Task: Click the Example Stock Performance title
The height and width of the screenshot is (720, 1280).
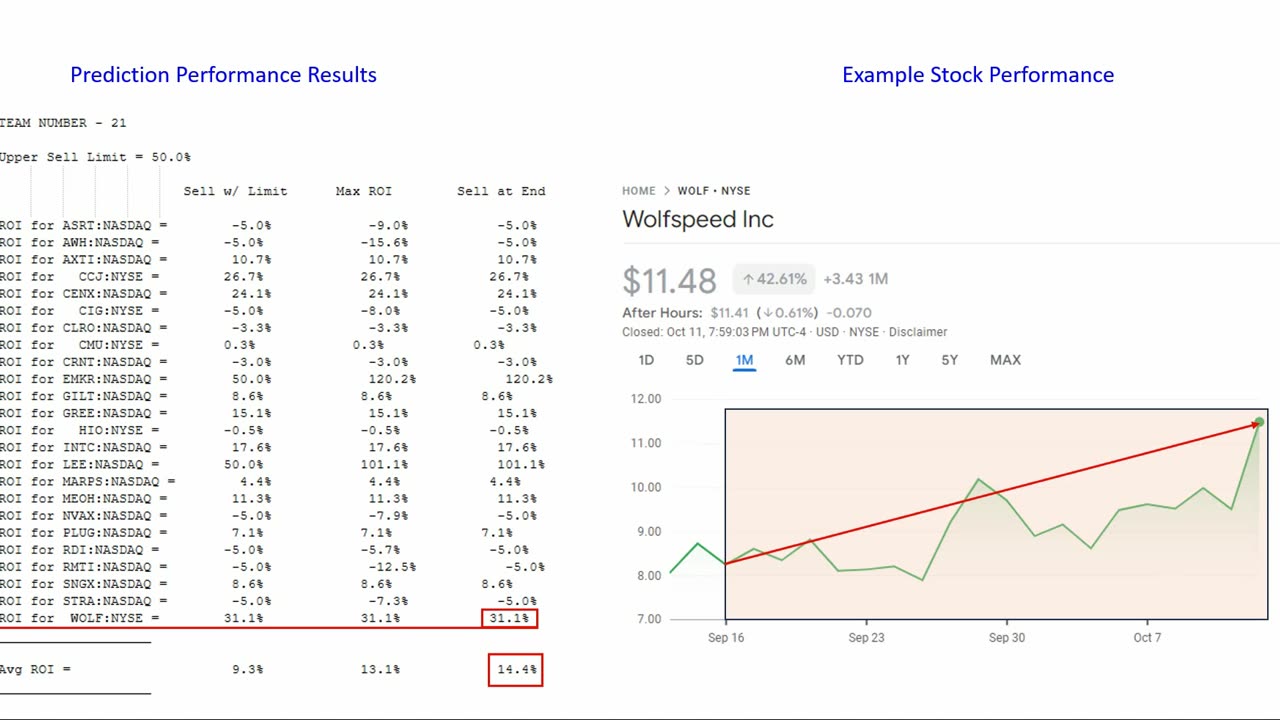Action: pyautogui.click(x=978, y=75)
